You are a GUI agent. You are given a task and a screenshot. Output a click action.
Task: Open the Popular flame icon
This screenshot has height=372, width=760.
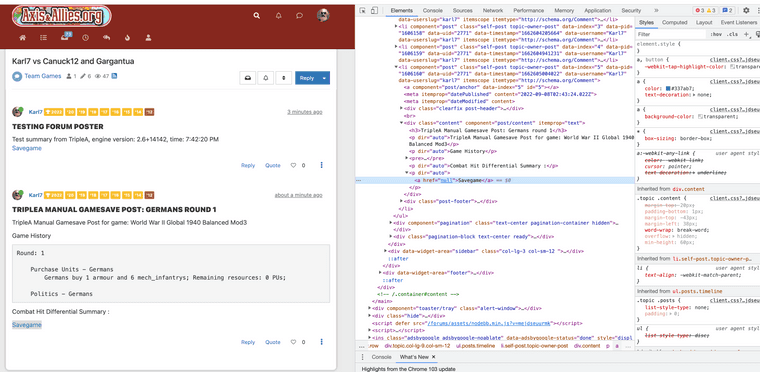(127, 37)
